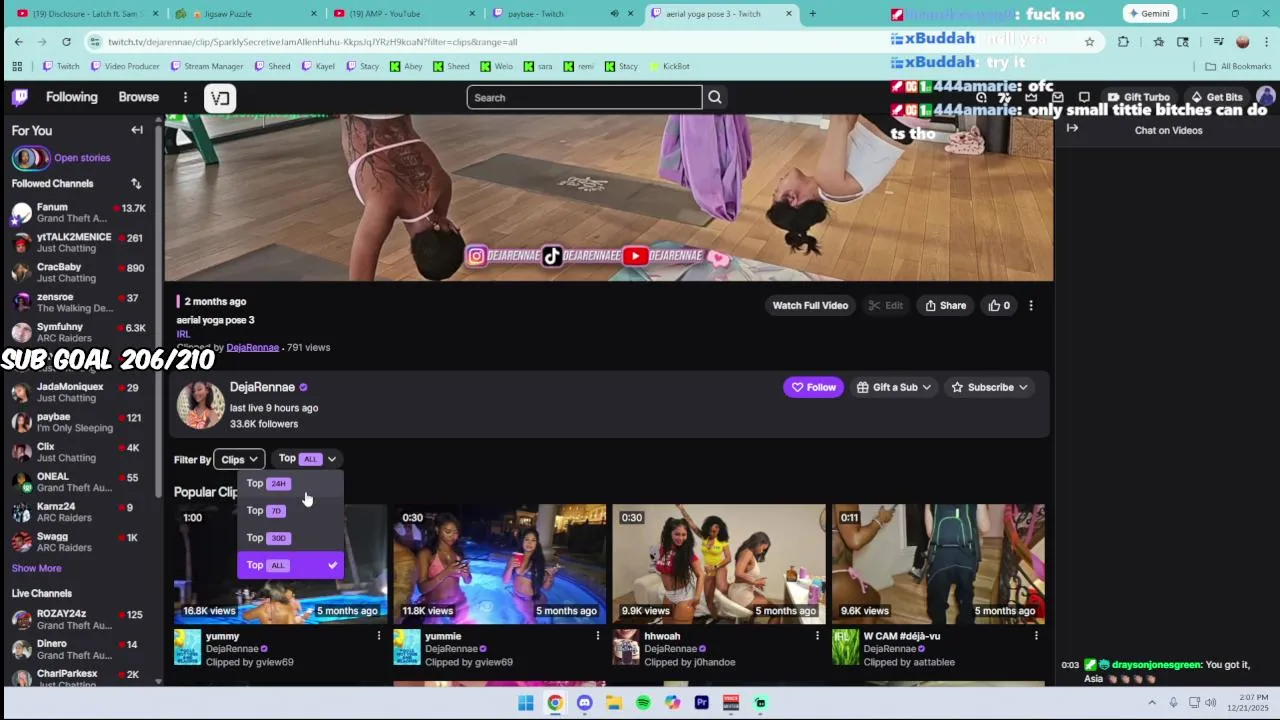Open File Explorer from the taskbar
The height and width of the screenshot is (720, 1280).
coord(613,703)
